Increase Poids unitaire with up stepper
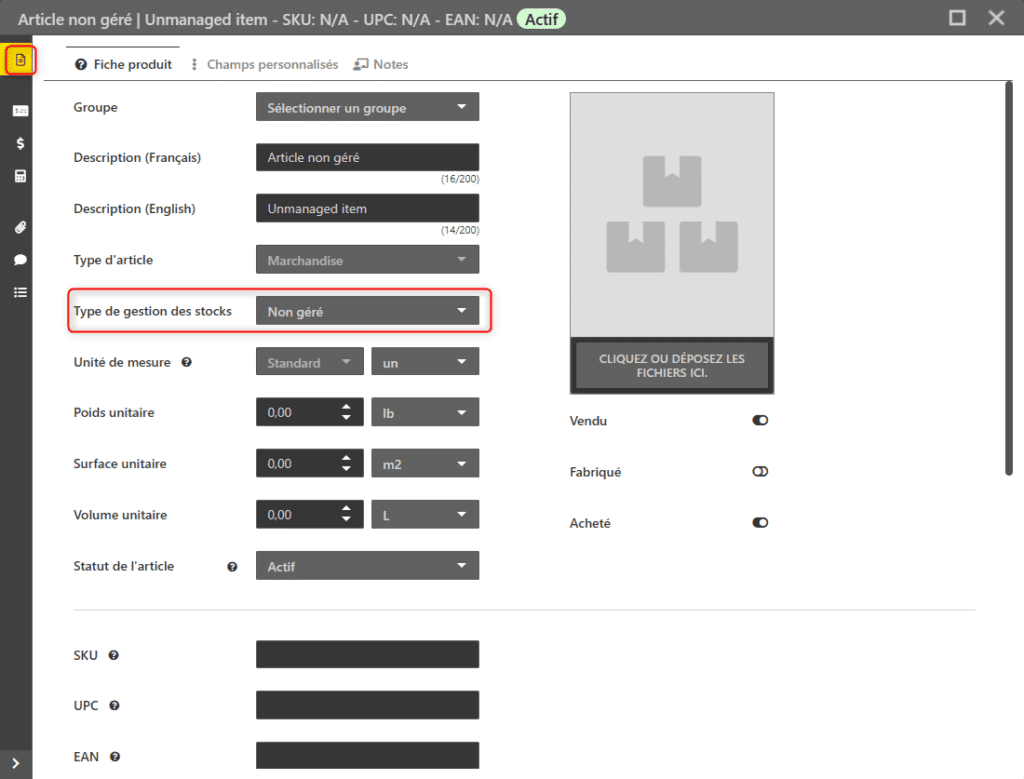 346,406
